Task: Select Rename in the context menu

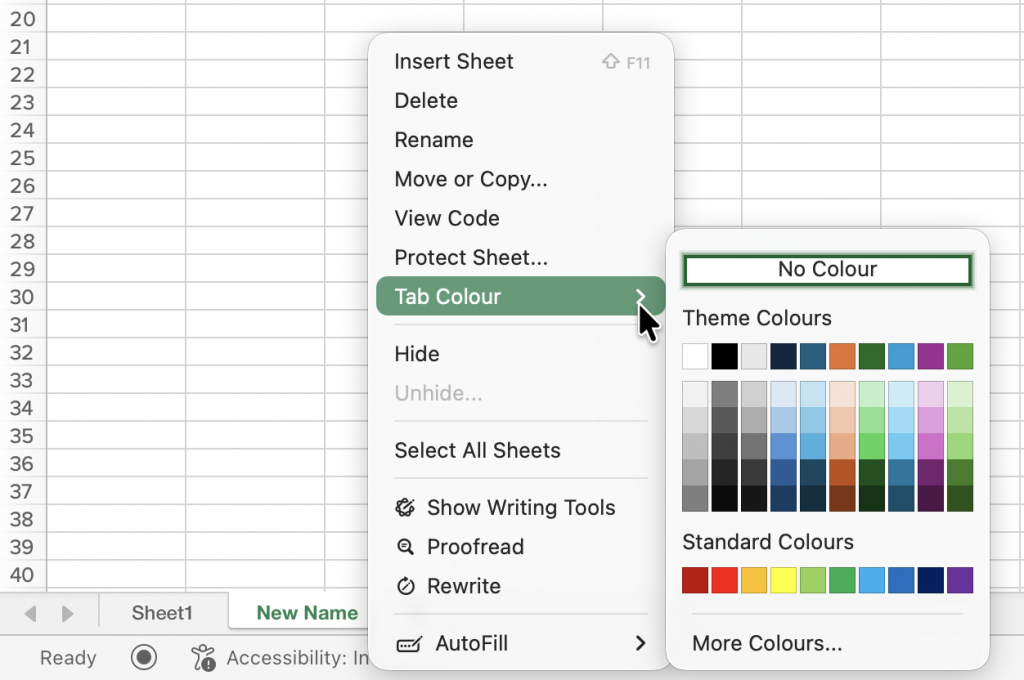Action: pos(434,140)
